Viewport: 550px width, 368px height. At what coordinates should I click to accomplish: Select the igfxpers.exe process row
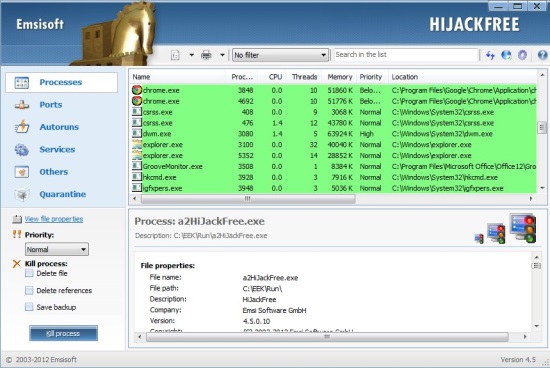(x=333, y=188)
